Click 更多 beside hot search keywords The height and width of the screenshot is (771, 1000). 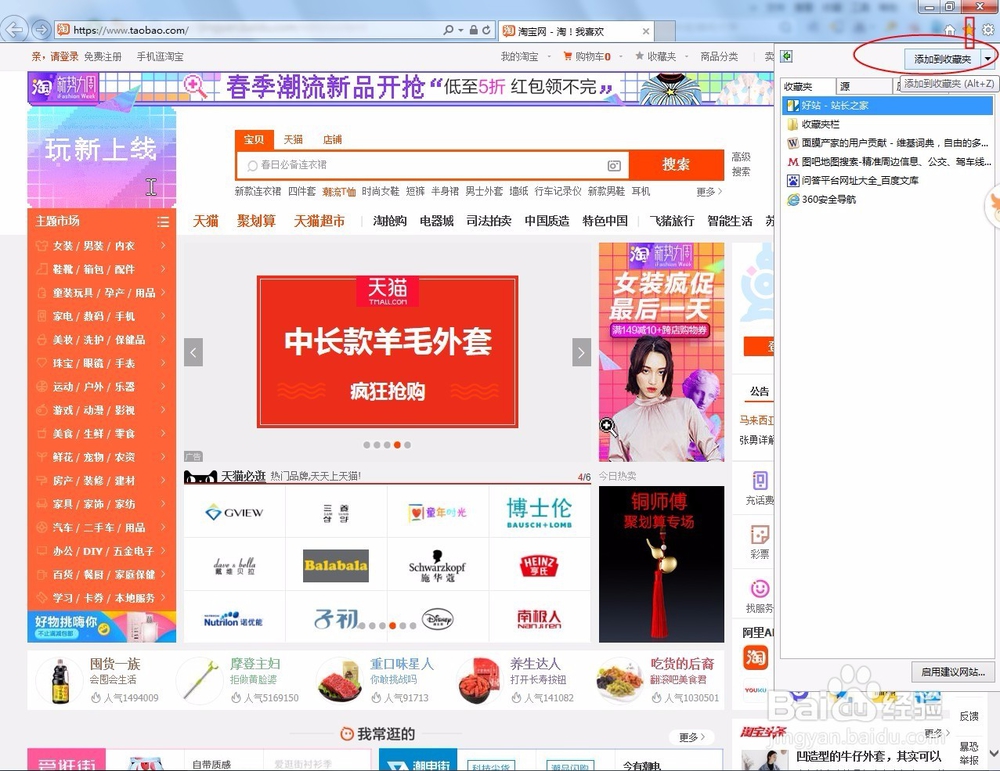[709, 191]
